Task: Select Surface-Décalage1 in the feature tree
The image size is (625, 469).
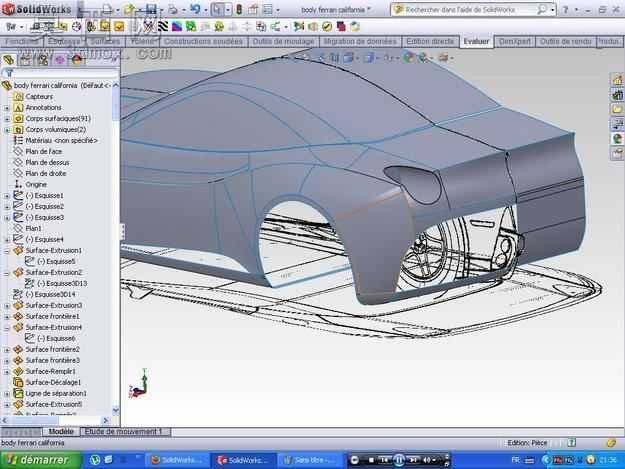Action: click(53, 383)
